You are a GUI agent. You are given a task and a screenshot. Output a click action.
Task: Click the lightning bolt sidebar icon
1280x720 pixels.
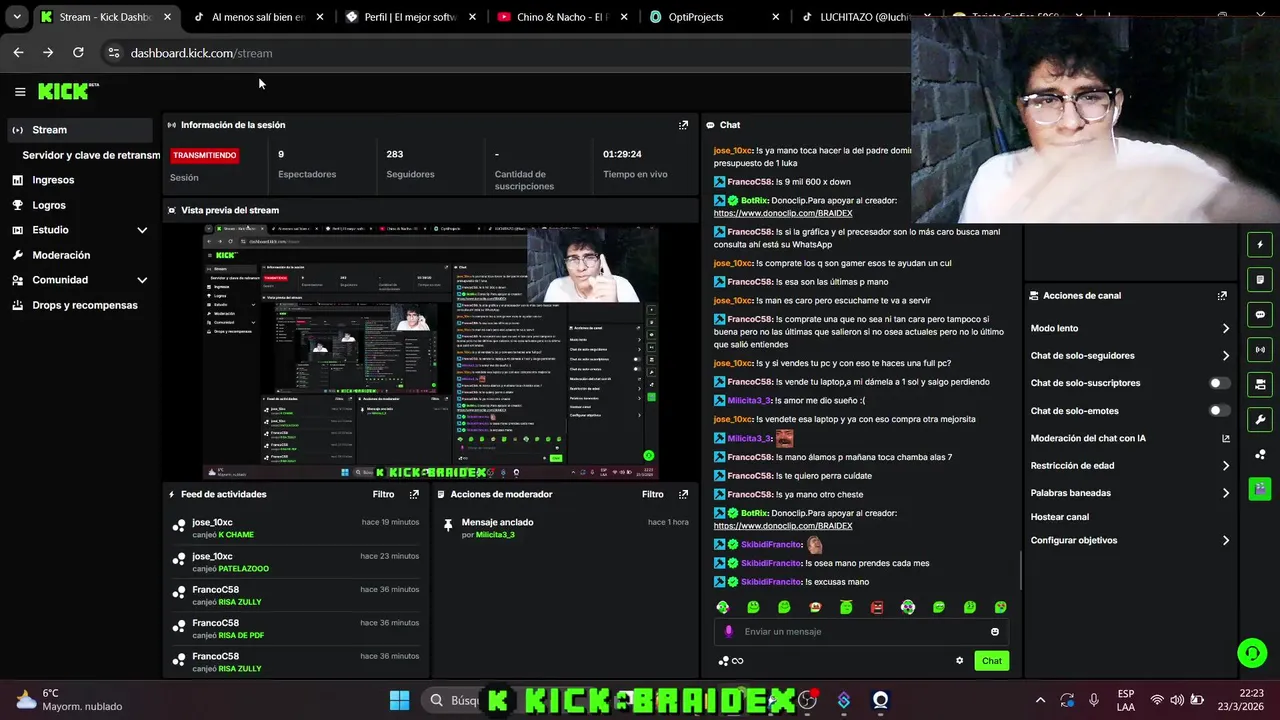click(x=1260, y=244)
